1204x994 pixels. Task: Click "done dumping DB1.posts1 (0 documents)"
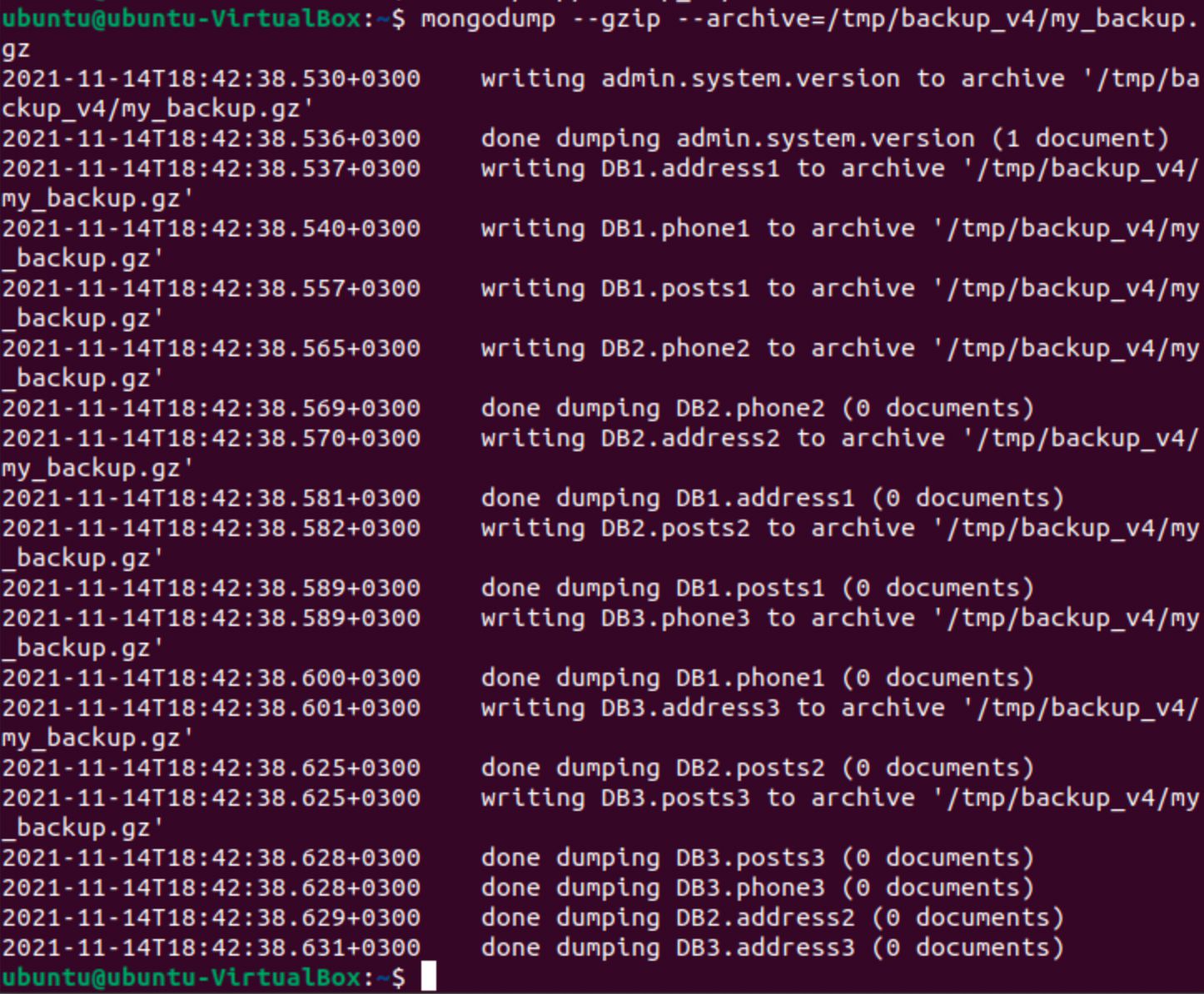tap(758, 588)
